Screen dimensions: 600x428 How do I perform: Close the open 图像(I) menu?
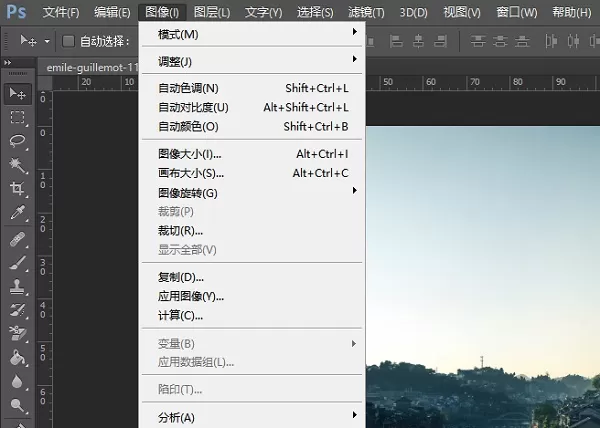coord(162,13)
